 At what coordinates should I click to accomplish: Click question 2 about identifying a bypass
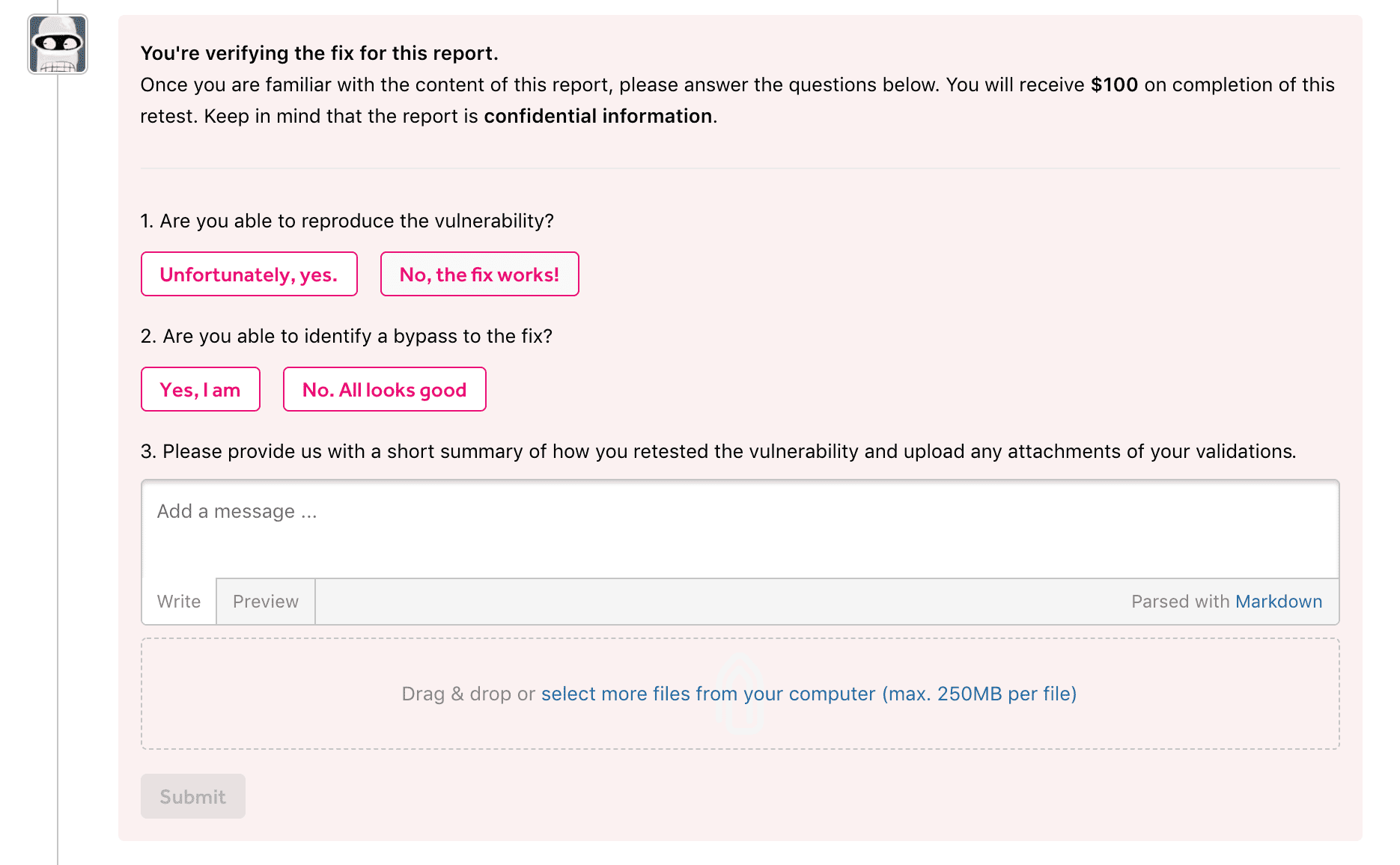(346, 336)
